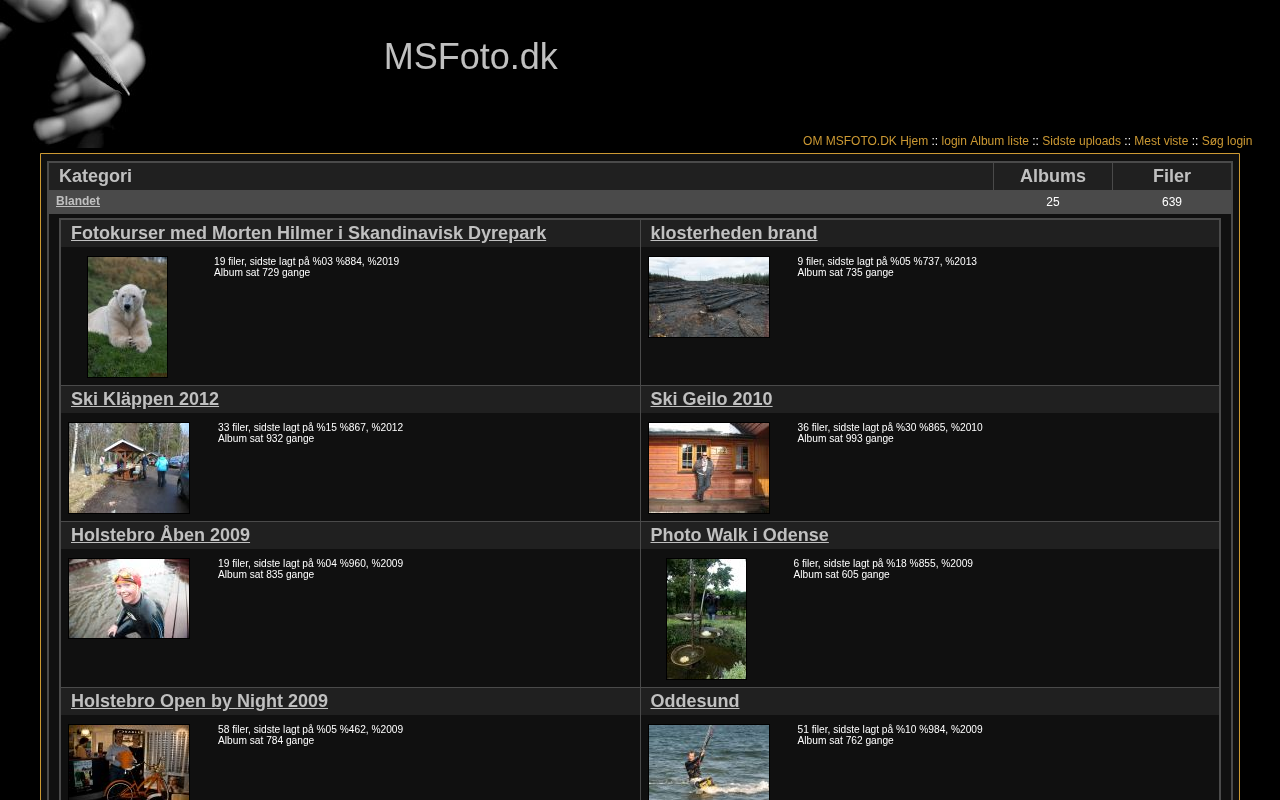Click the polar bear thumbnail
The width and height of the screenshot is (1280, 800).
point(127,317)
